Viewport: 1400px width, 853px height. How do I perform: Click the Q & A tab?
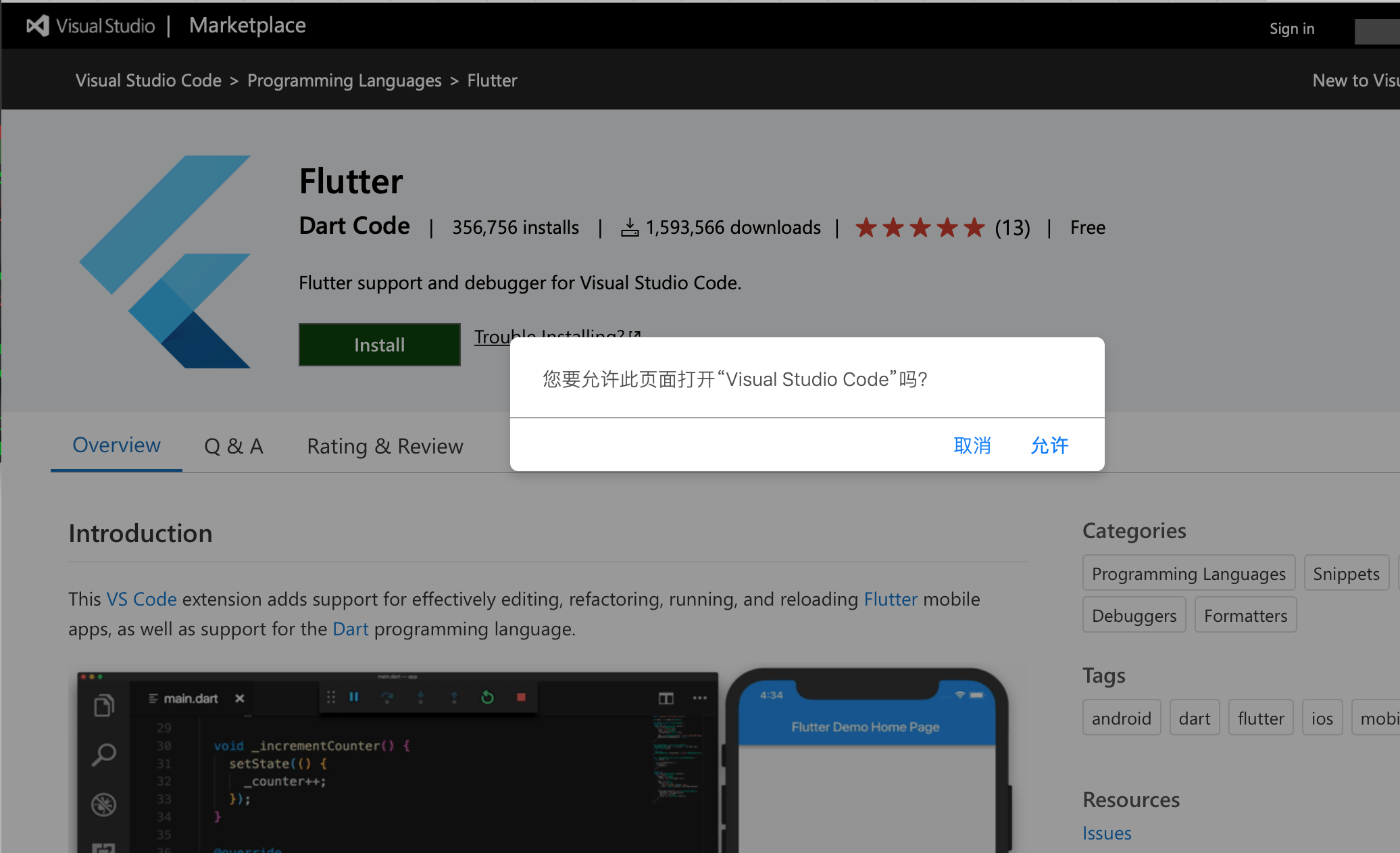point(234,445)
